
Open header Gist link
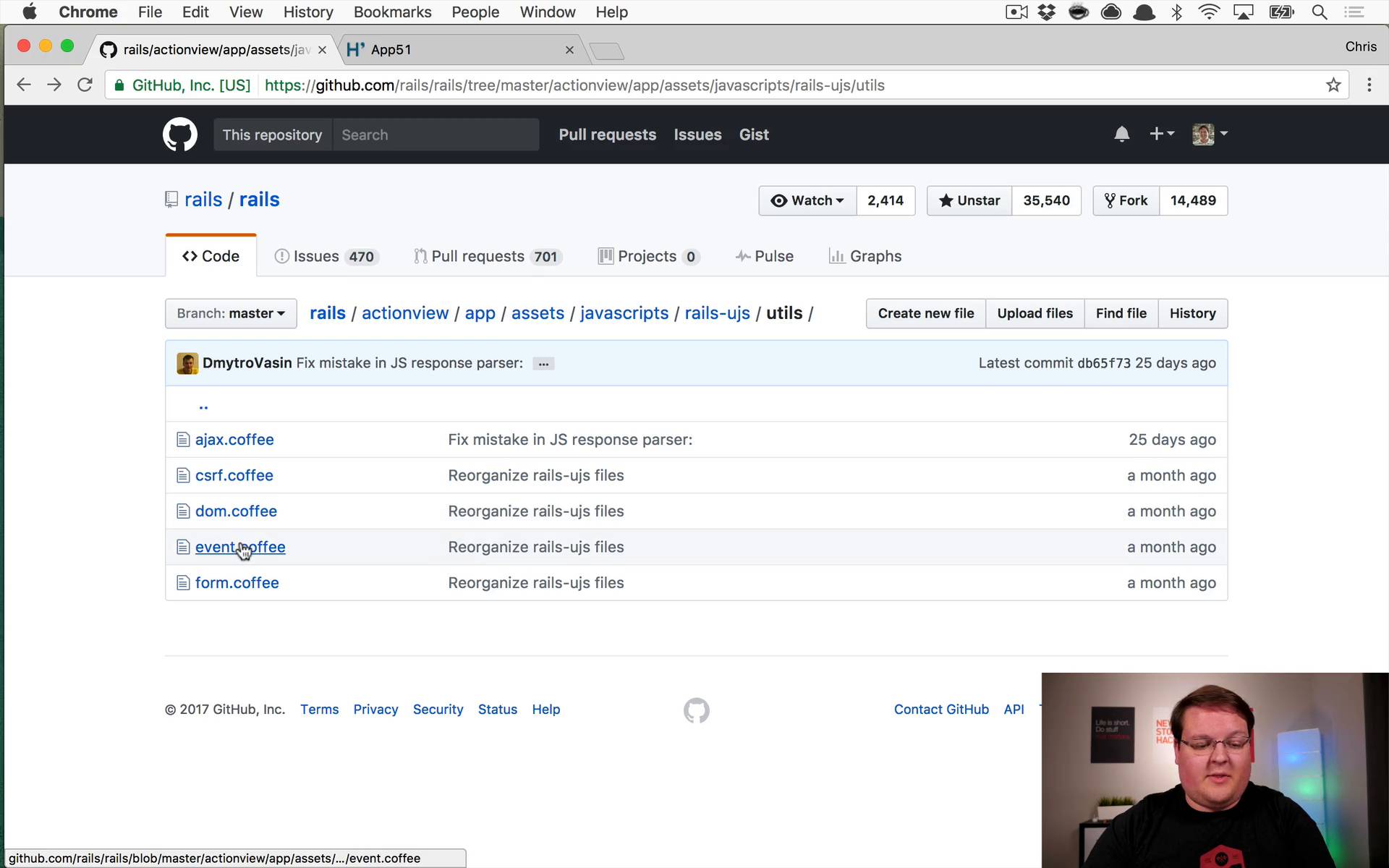[x=754, y=135]
